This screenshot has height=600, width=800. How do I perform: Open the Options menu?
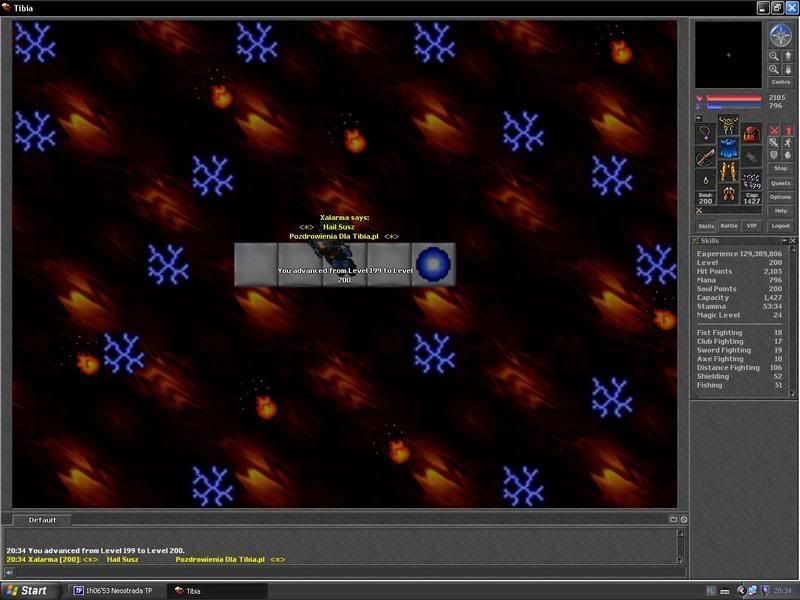tap(781, 197)
